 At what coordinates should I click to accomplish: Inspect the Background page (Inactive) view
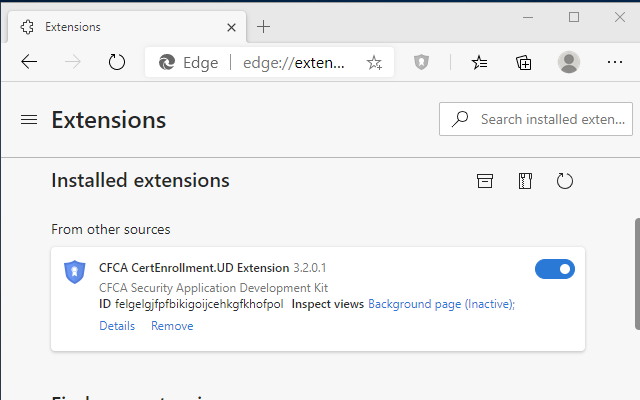(x=440, y=304)
